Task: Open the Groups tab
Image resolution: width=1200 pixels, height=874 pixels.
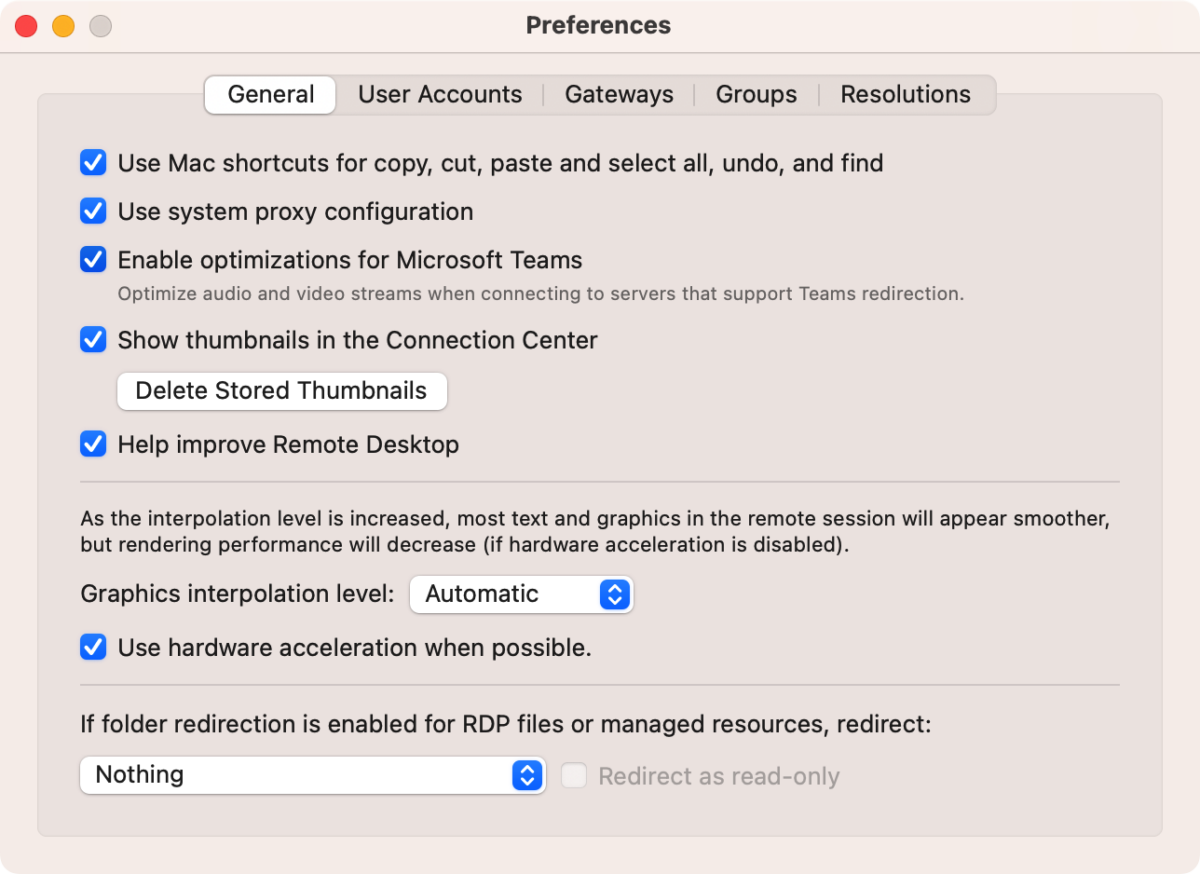Action: 756,95
